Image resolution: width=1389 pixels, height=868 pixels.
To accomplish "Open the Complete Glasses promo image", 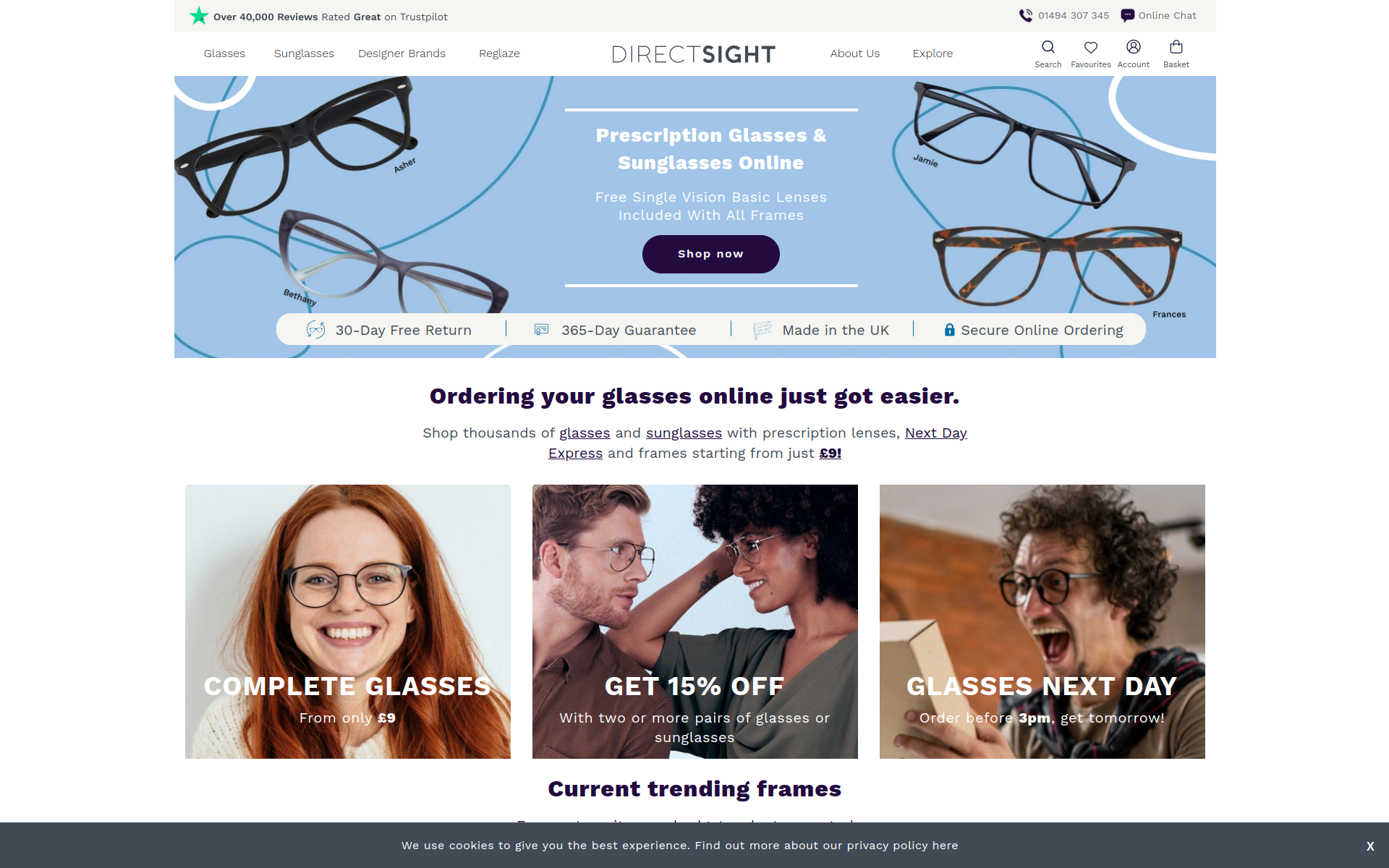I will (x=347, y=621).
